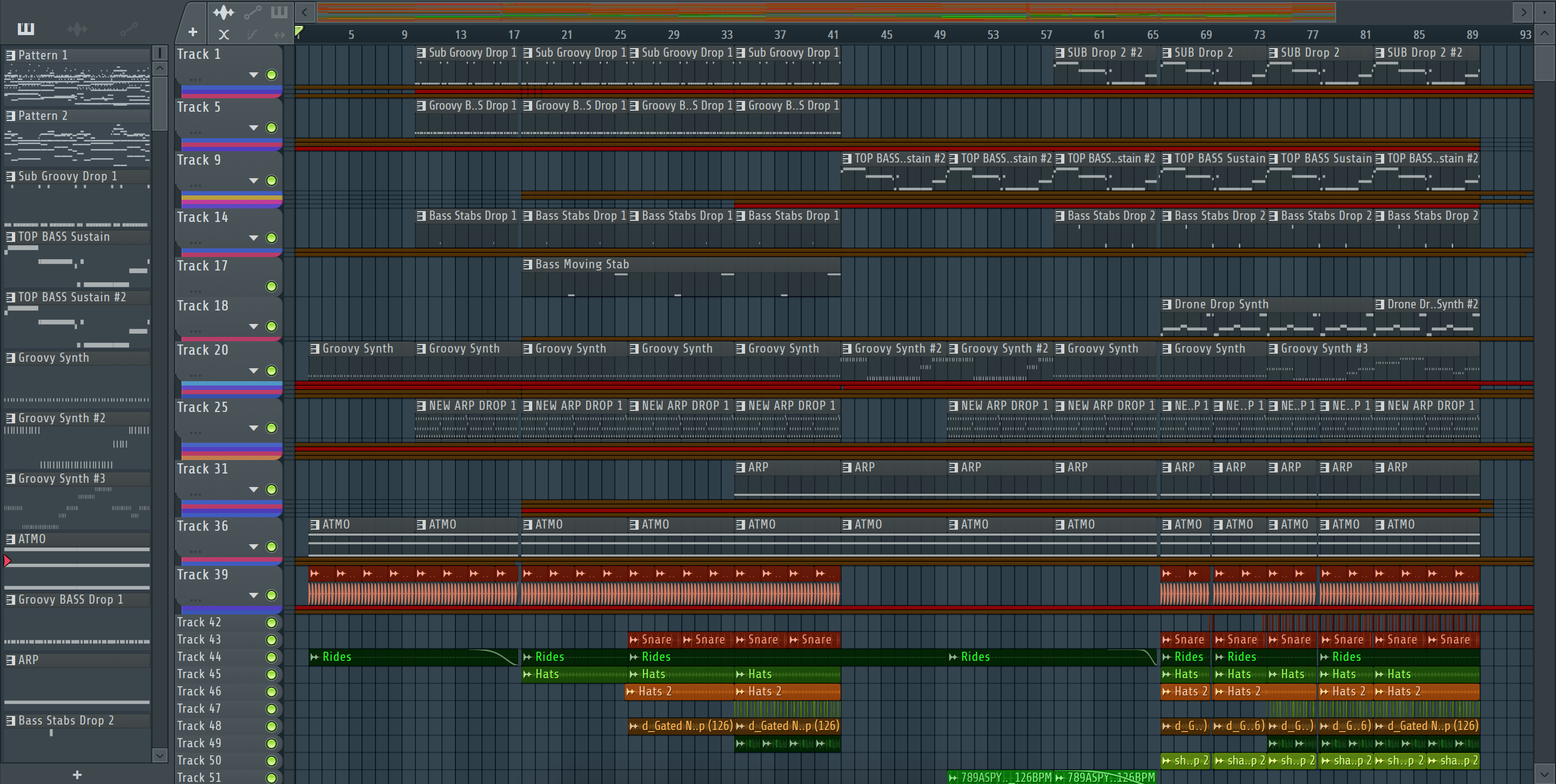This screenshot has width=1556, height=784.
Task: Click the crossfade X icon in playlist toolbar
Action: pyautogui.click(x=224, y=35)
